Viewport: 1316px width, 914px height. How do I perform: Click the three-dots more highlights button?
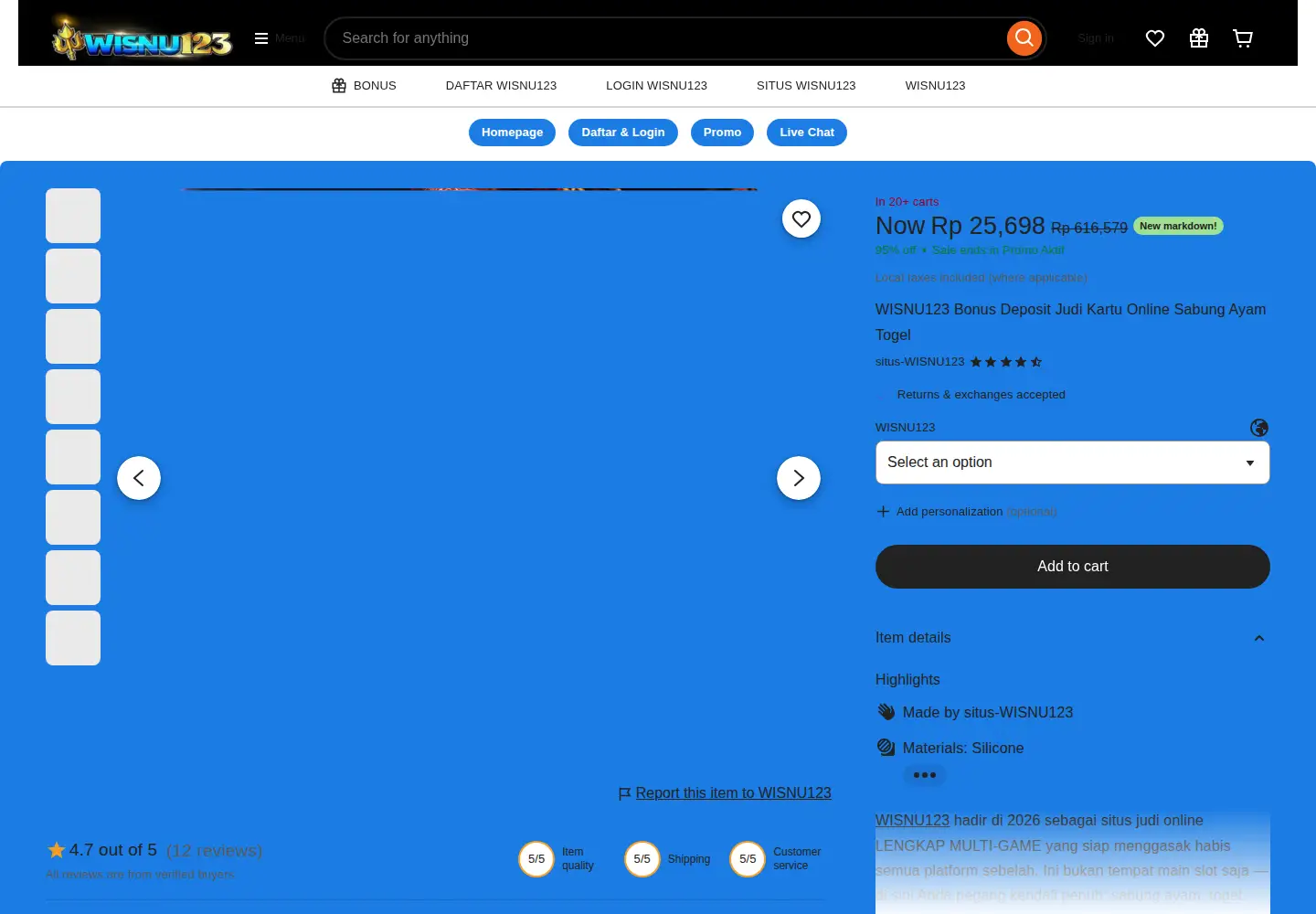[x=925, y=775]
